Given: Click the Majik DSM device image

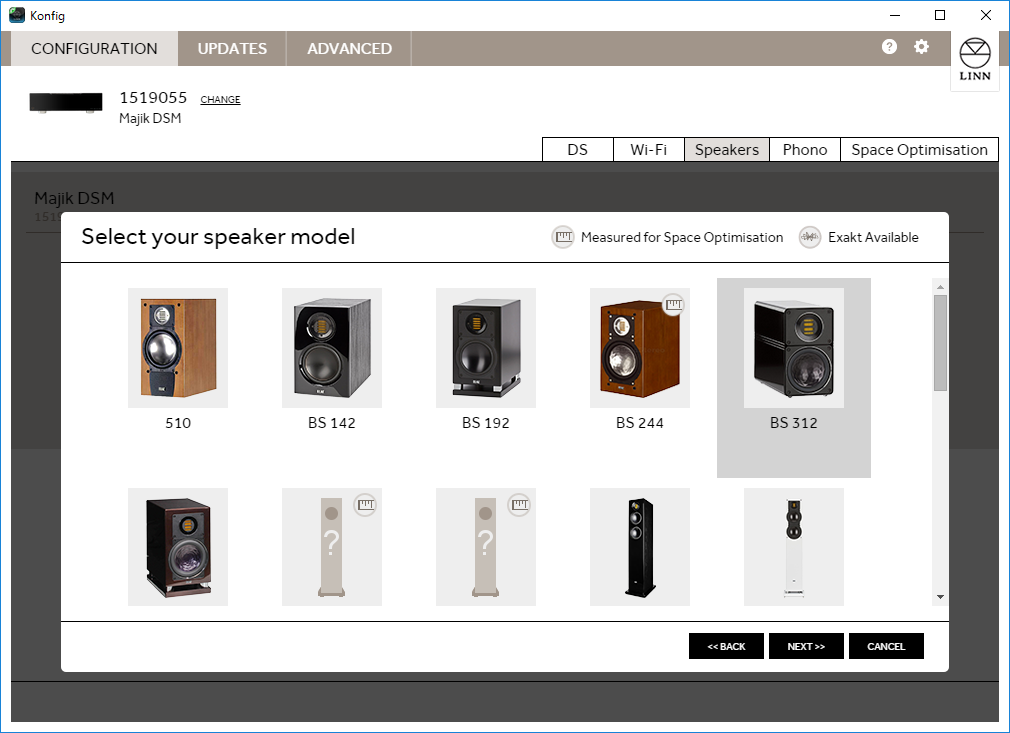Looking at the screenshot, I should (x=66, y=103).
